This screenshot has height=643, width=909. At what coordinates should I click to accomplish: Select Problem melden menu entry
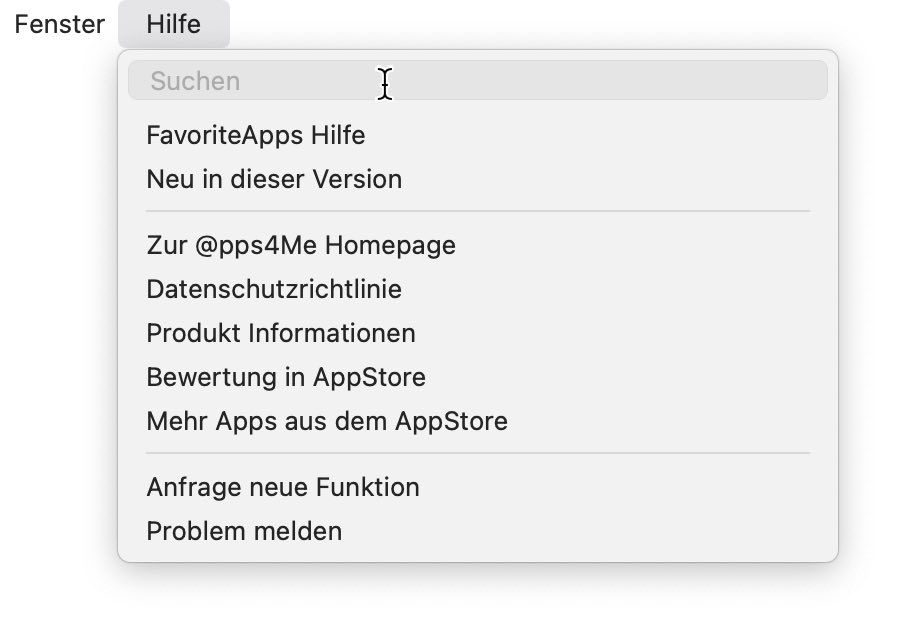[x=478, y=532]
